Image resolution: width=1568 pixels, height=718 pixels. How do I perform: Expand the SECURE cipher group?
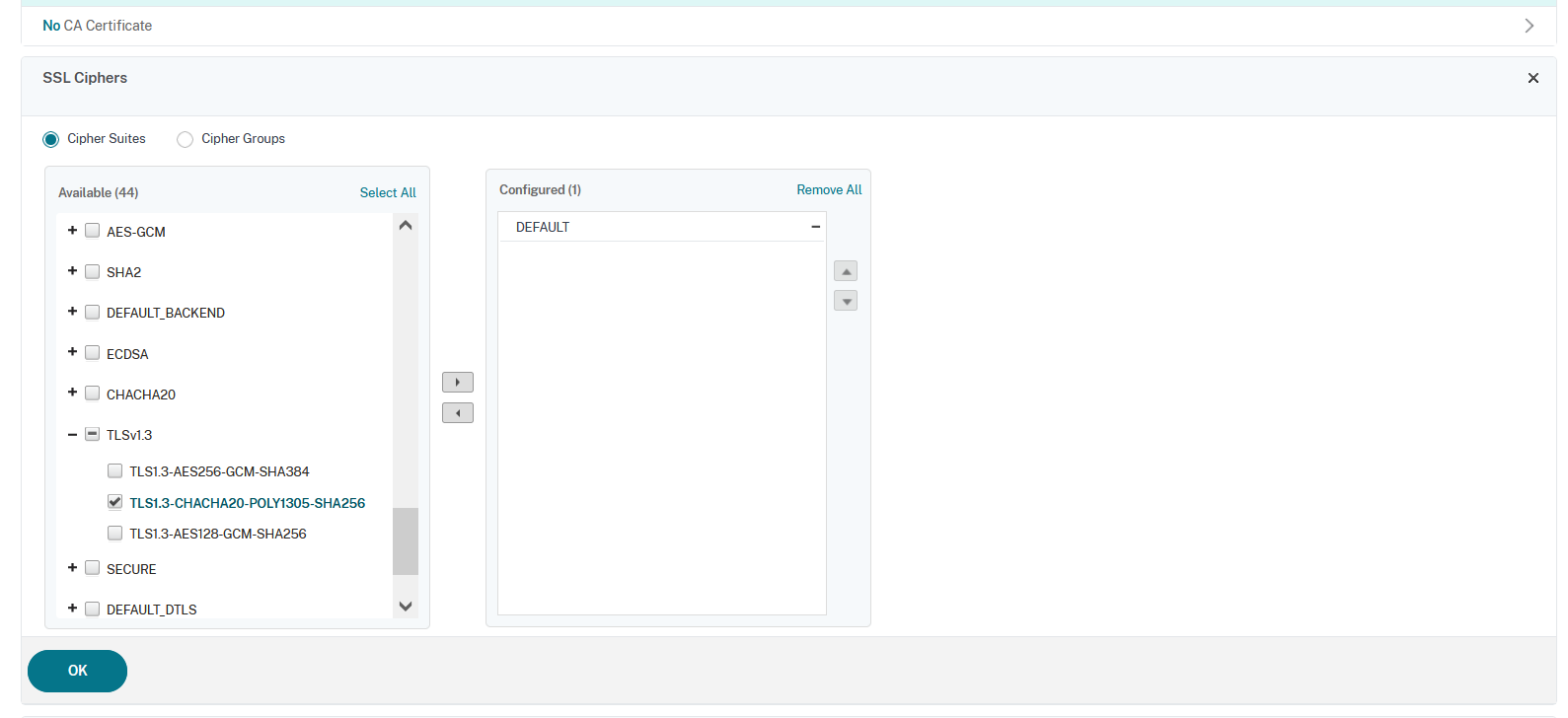pos(72,567)
